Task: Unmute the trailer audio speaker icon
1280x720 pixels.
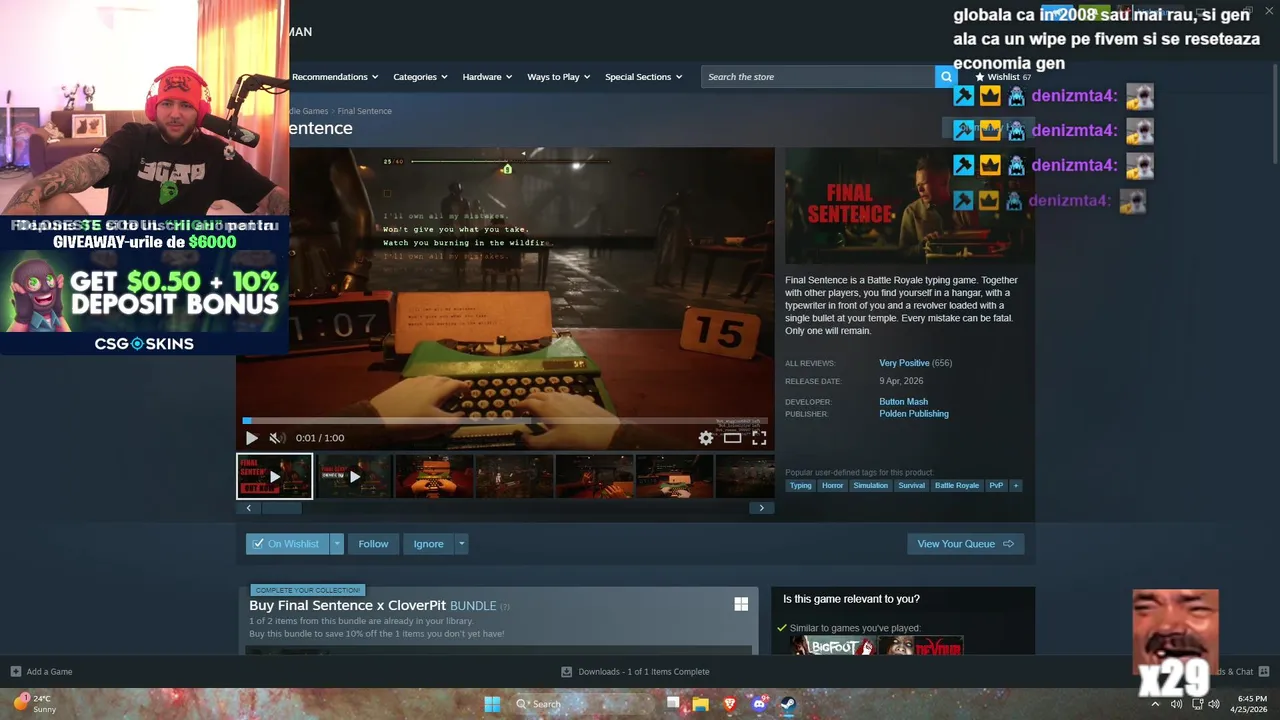Action: click(277, 438)
